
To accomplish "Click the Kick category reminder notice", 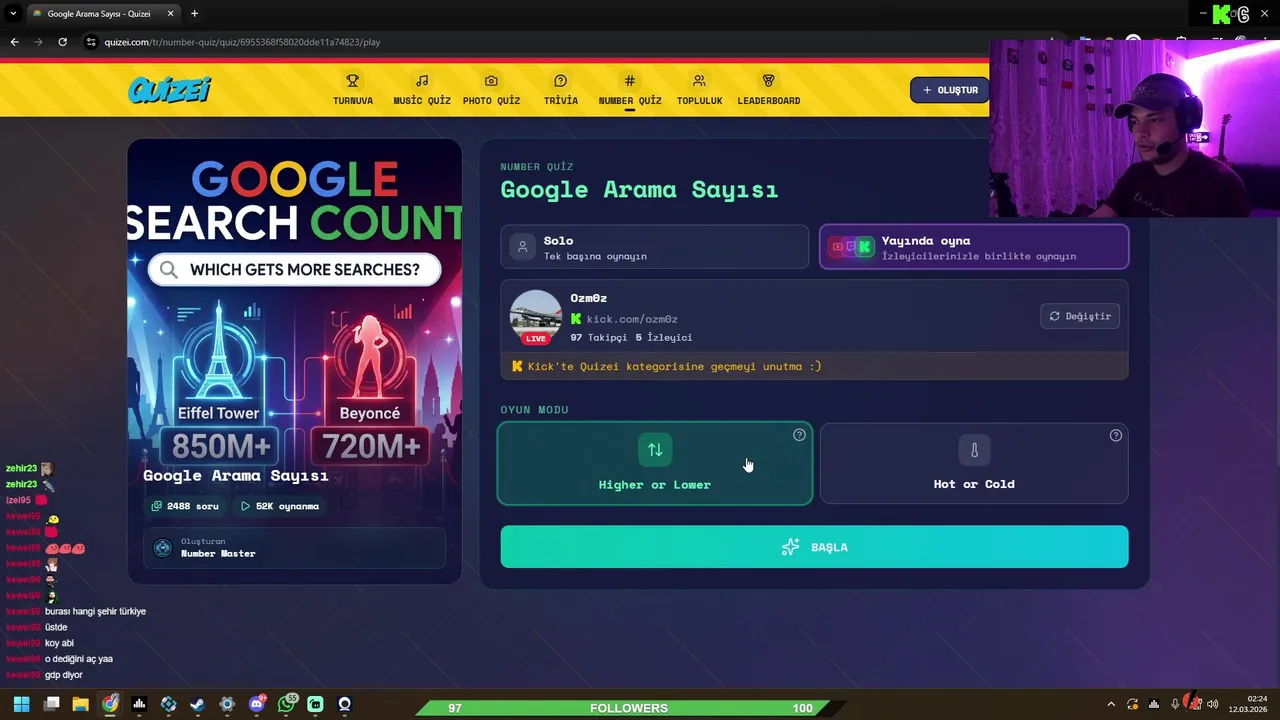I will pyautogui.click(x=814, y=366).
